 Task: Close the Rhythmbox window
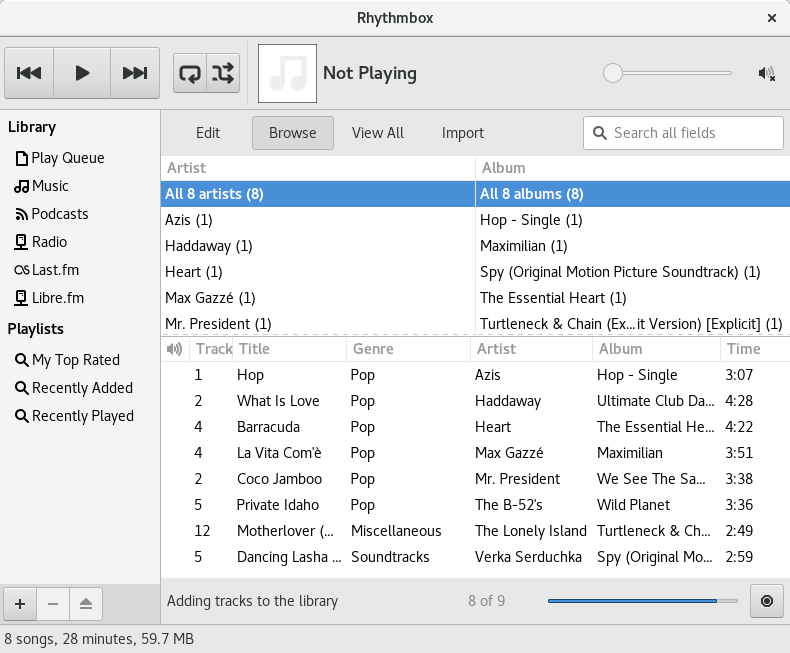pos(771,18)
